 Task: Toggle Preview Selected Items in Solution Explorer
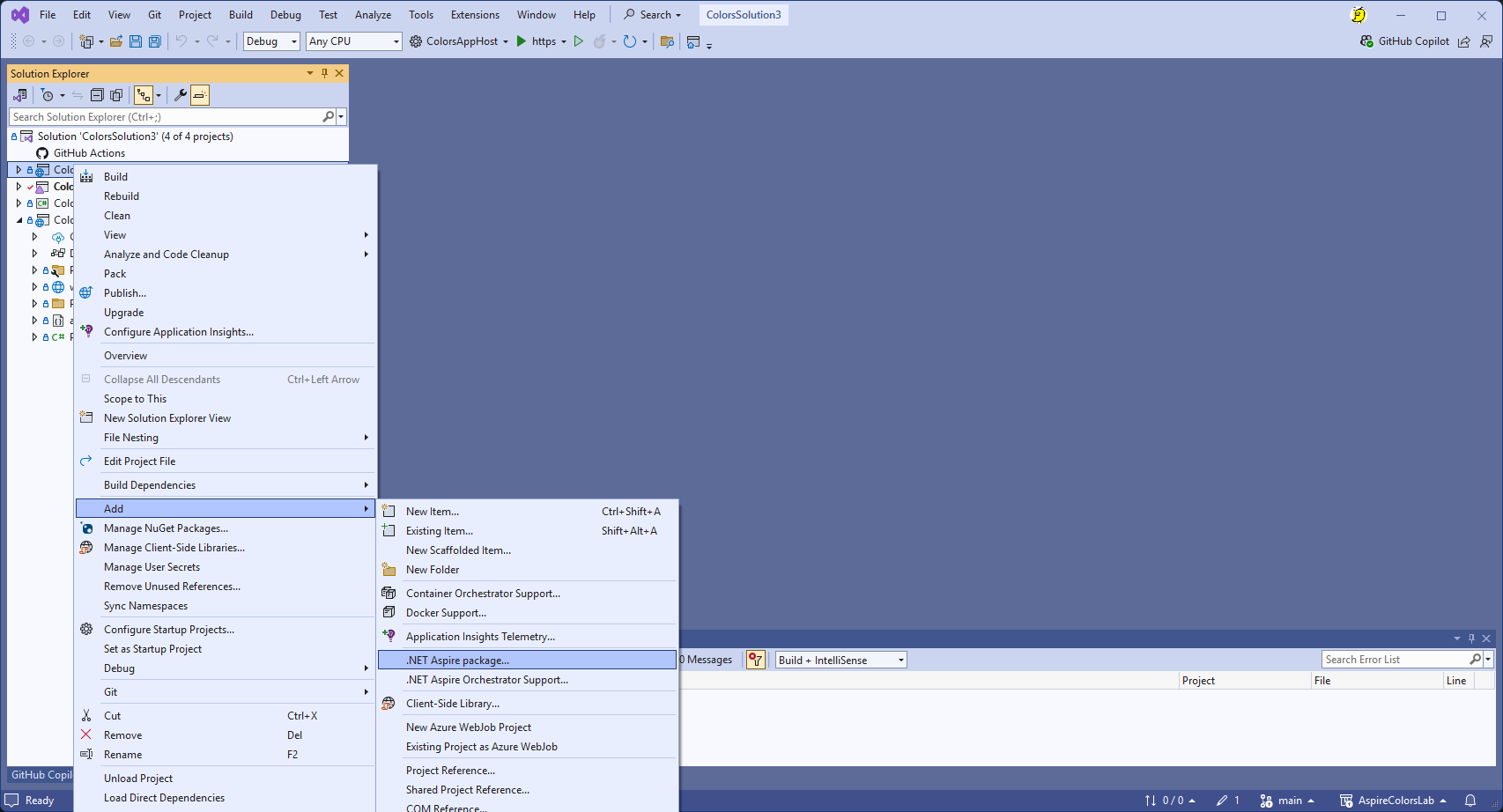click(x=200, y=95)
